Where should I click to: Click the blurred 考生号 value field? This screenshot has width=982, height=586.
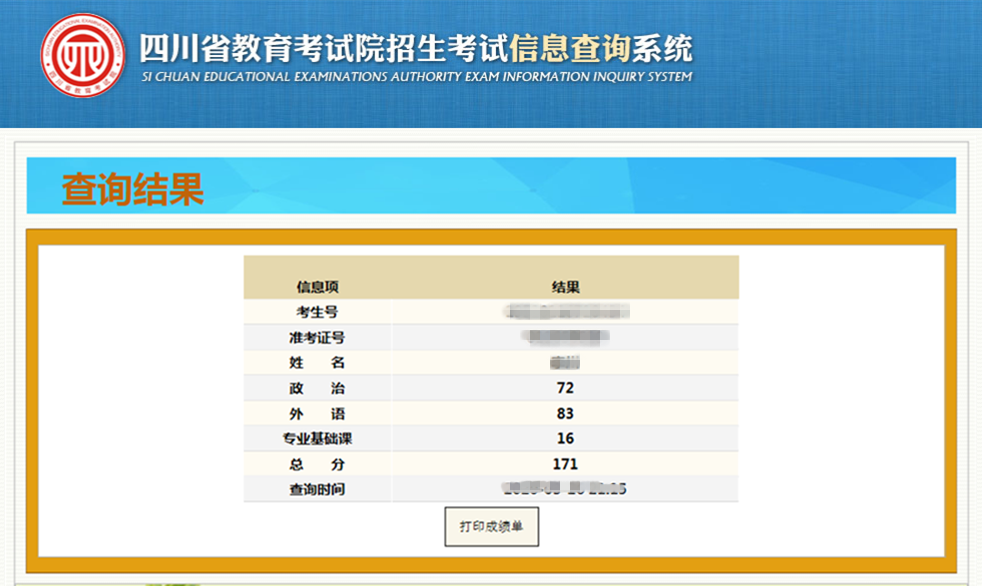point(564,312)
